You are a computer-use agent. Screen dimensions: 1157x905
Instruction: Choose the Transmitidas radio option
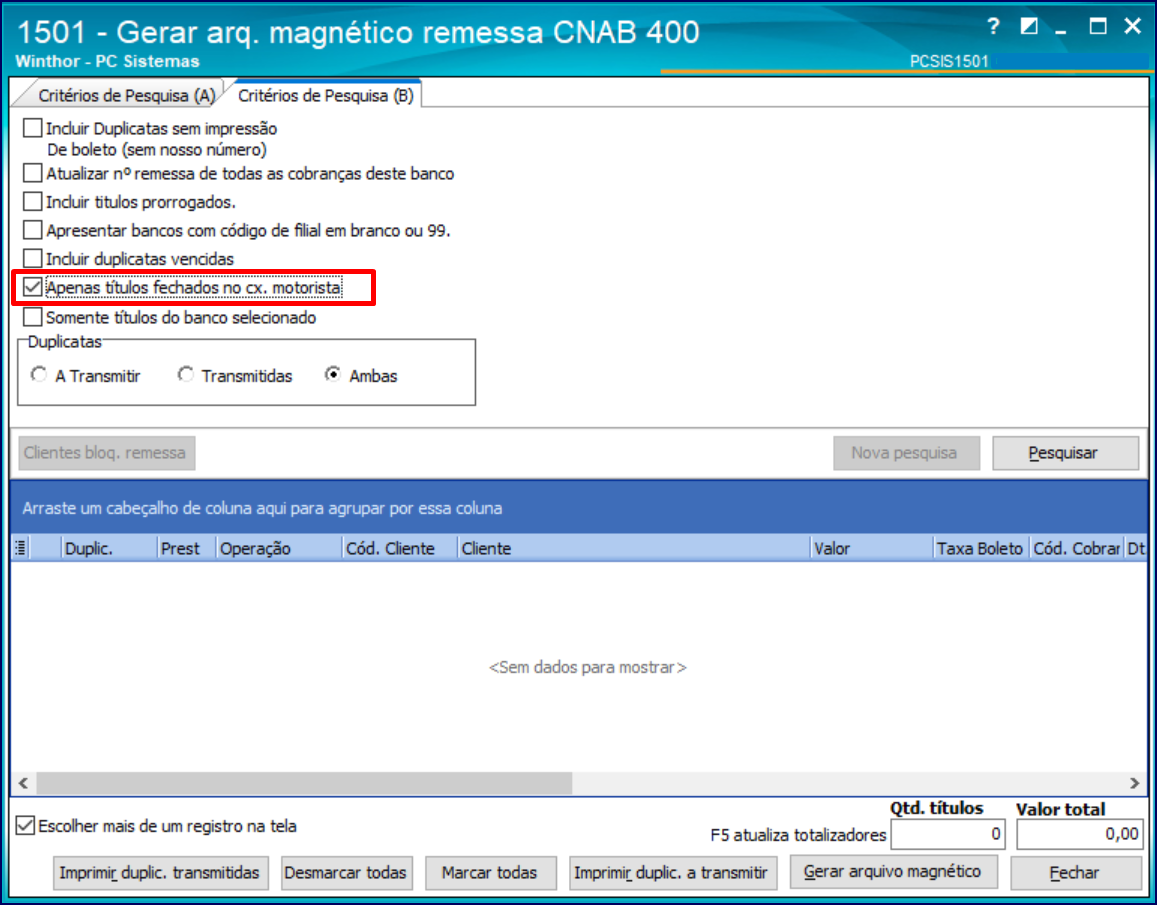(x=185, y=375)
